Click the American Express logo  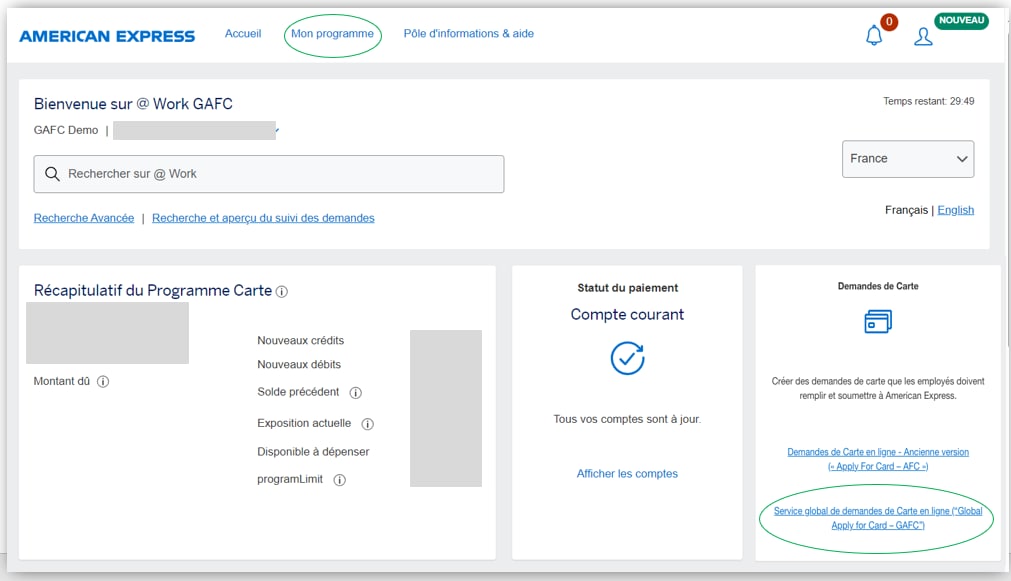107,36
